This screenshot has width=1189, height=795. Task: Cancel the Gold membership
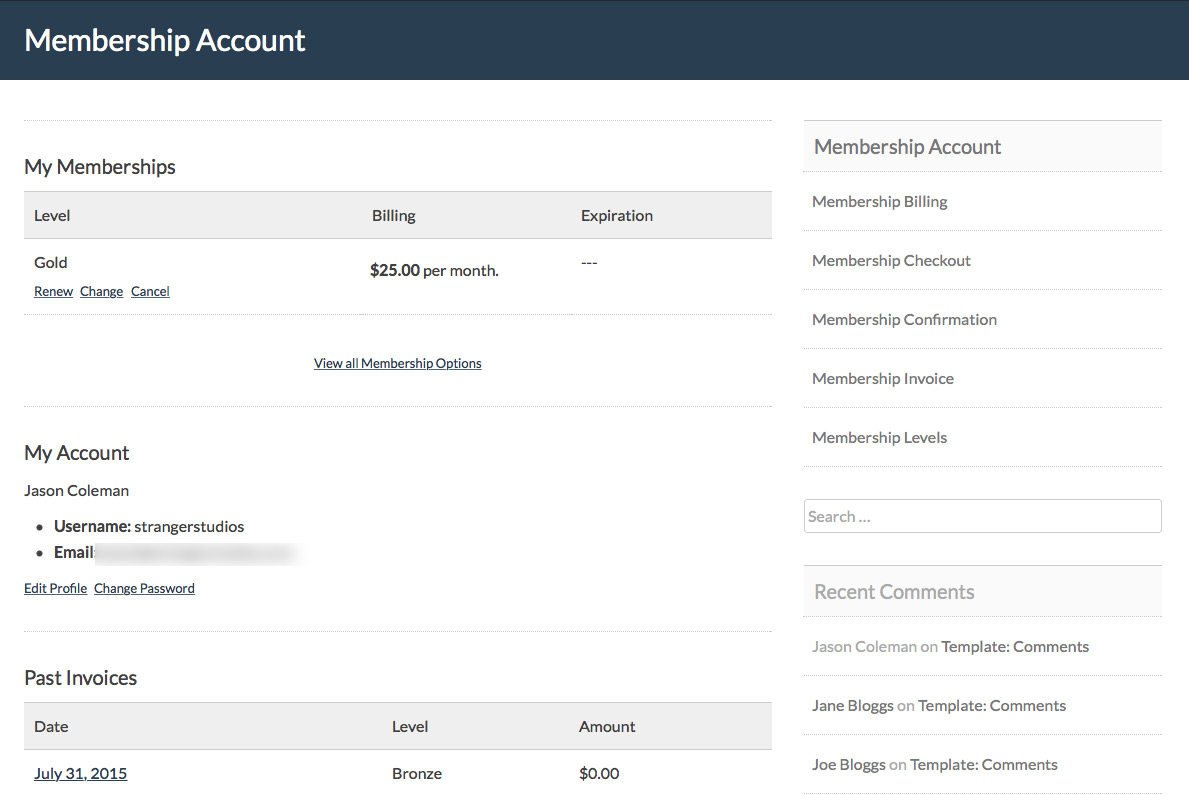tap(150, 292)
